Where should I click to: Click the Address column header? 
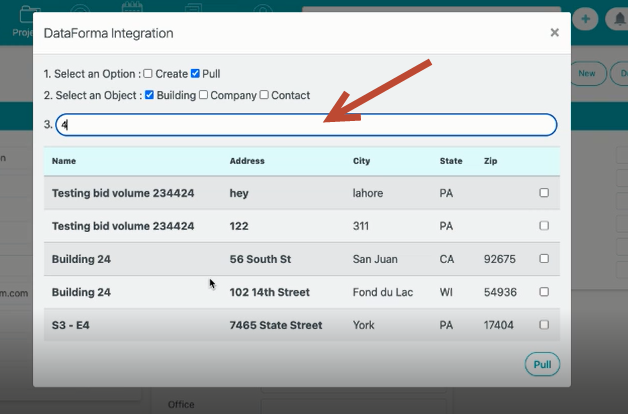247,161
